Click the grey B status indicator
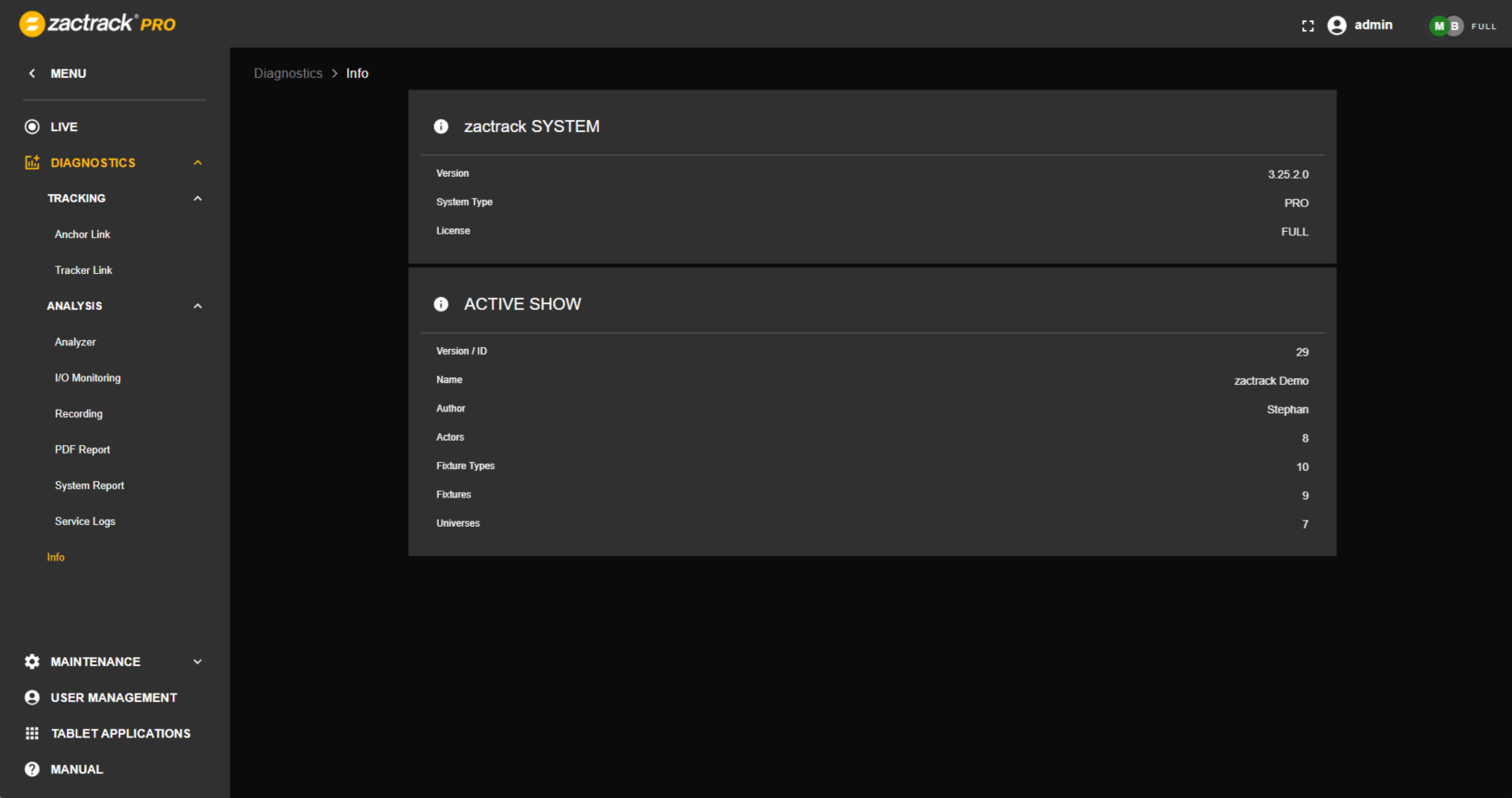Viewport: 1512px width, 798px height. click(1454, 26)
